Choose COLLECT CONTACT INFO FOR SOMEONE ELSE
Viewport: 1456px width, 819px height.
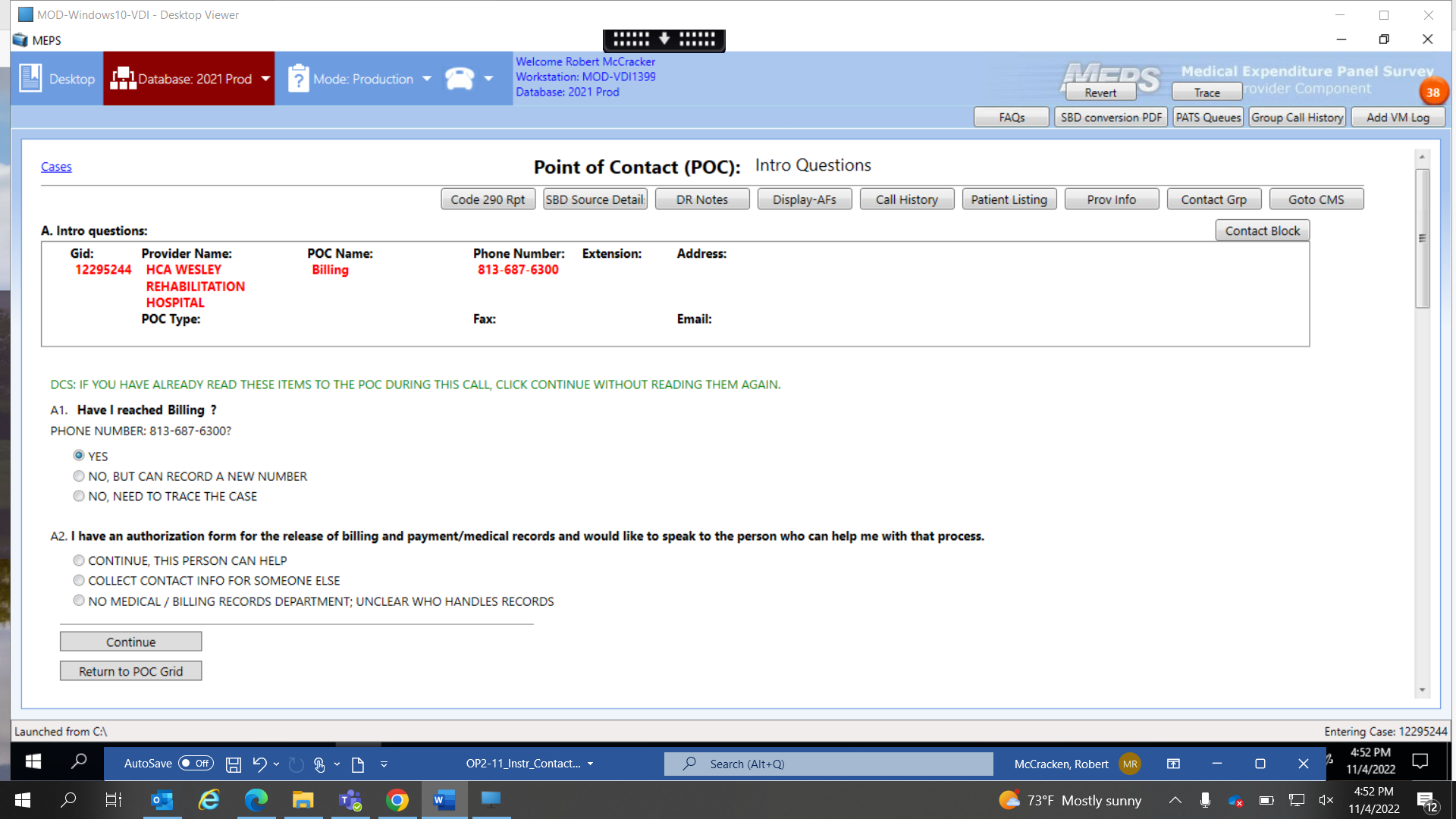click(79, 581)
